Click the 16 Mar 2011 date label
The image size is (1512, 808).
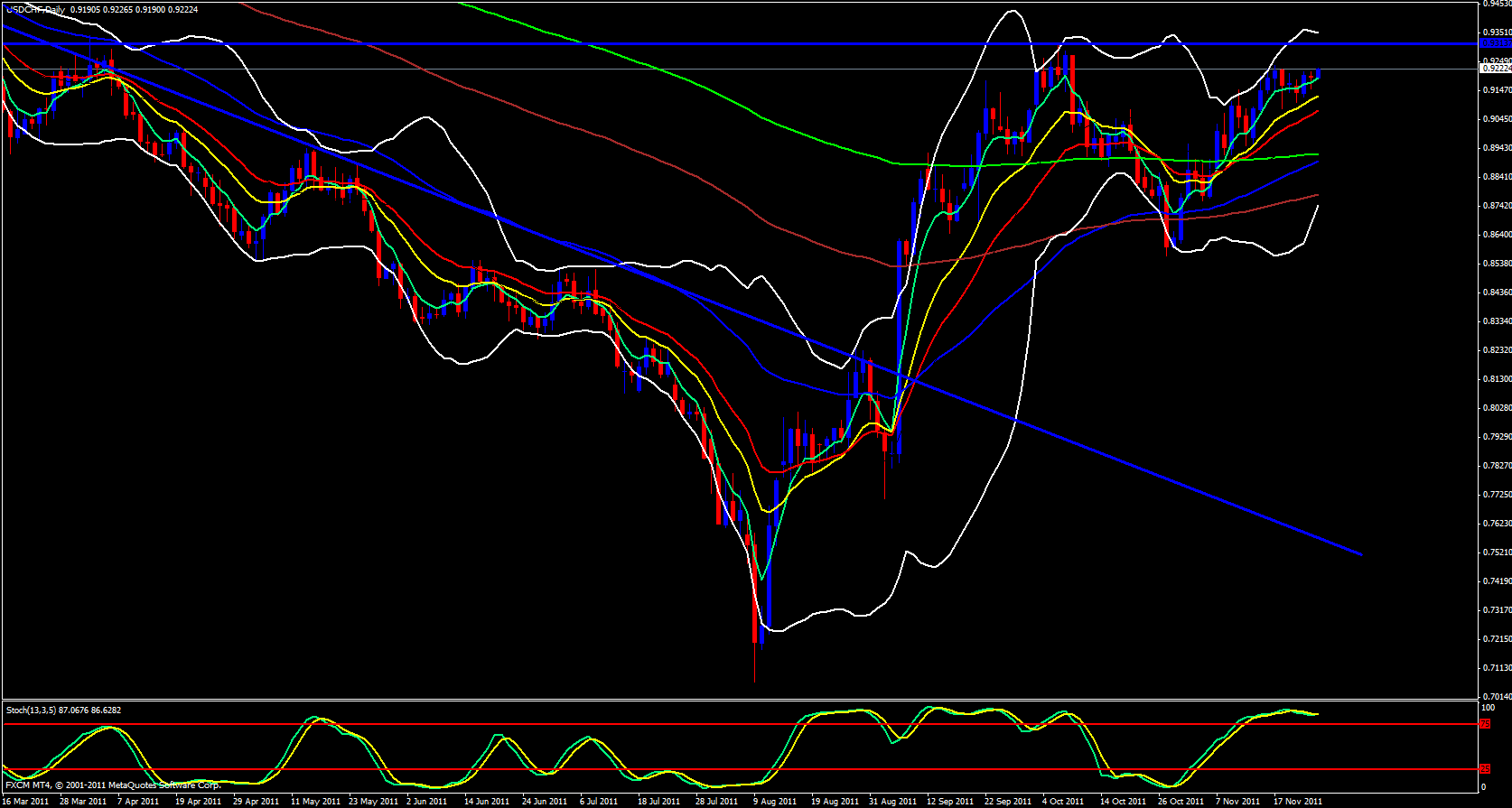(x=26, y=802)
